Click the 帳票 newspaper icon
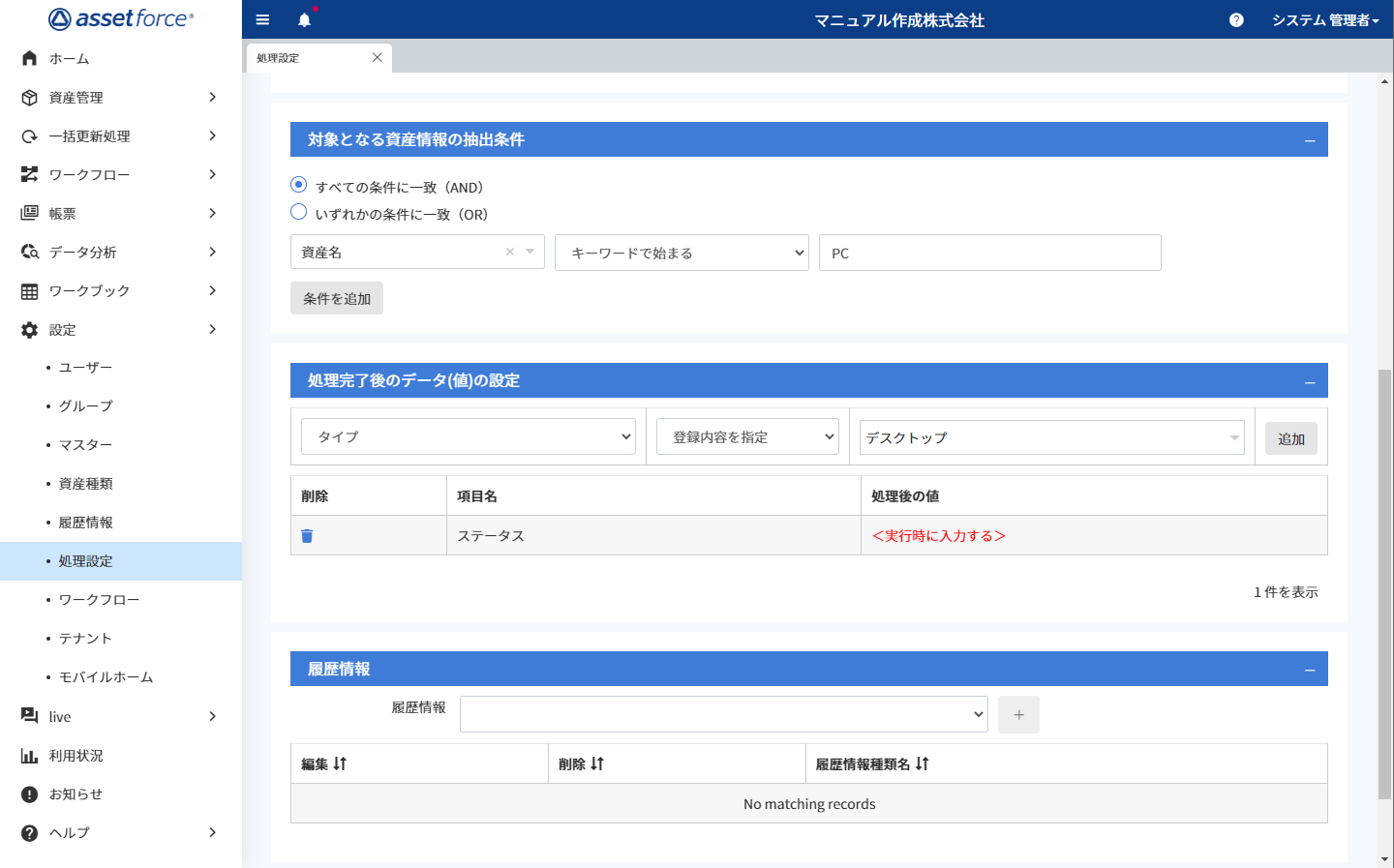This screenshot has width=1394, height=868. 30,213
